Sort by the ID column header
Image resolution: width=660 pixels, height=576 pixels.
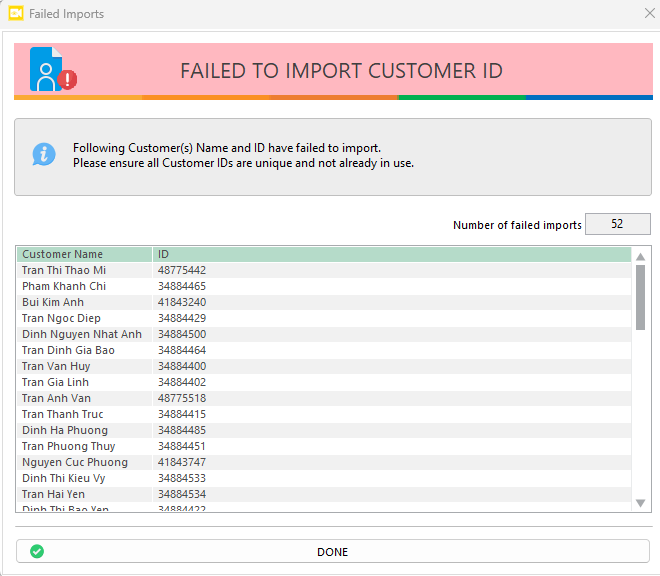(390, 254)
